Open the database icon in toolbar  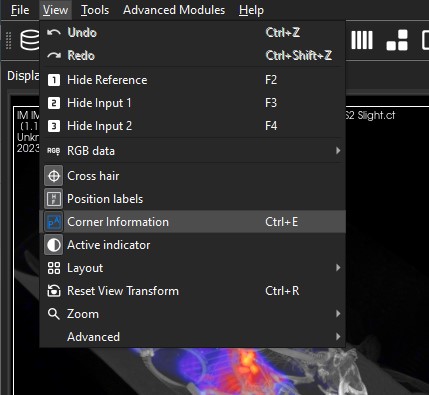(x=30, y=40)
